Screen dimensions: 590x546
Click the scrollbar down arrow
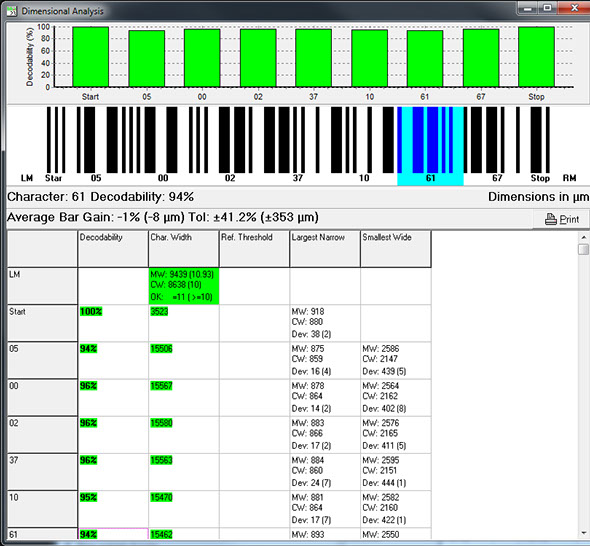tap(584, 533)
